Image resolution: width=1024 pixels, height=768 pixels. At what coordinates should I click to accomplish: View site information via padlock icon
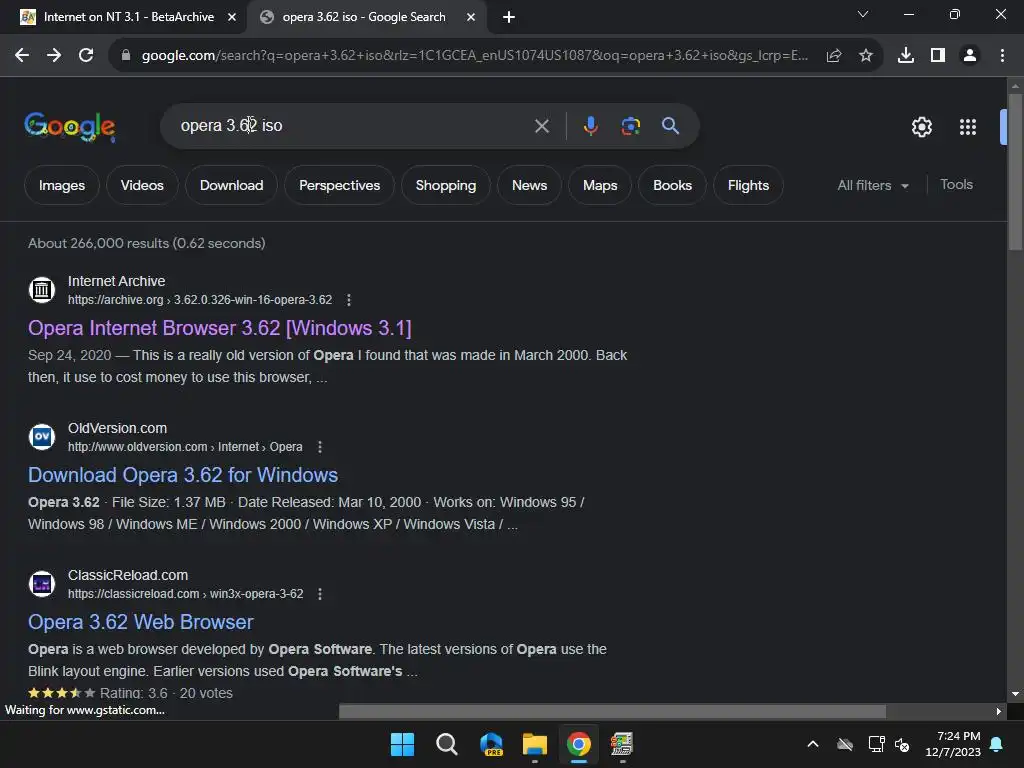[126, 56]
